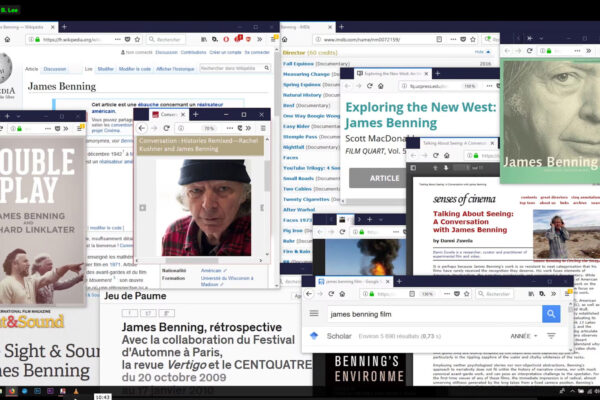Reload the James Benning portrait window
Screen dimensions: 600x400
tap(530, 51)
